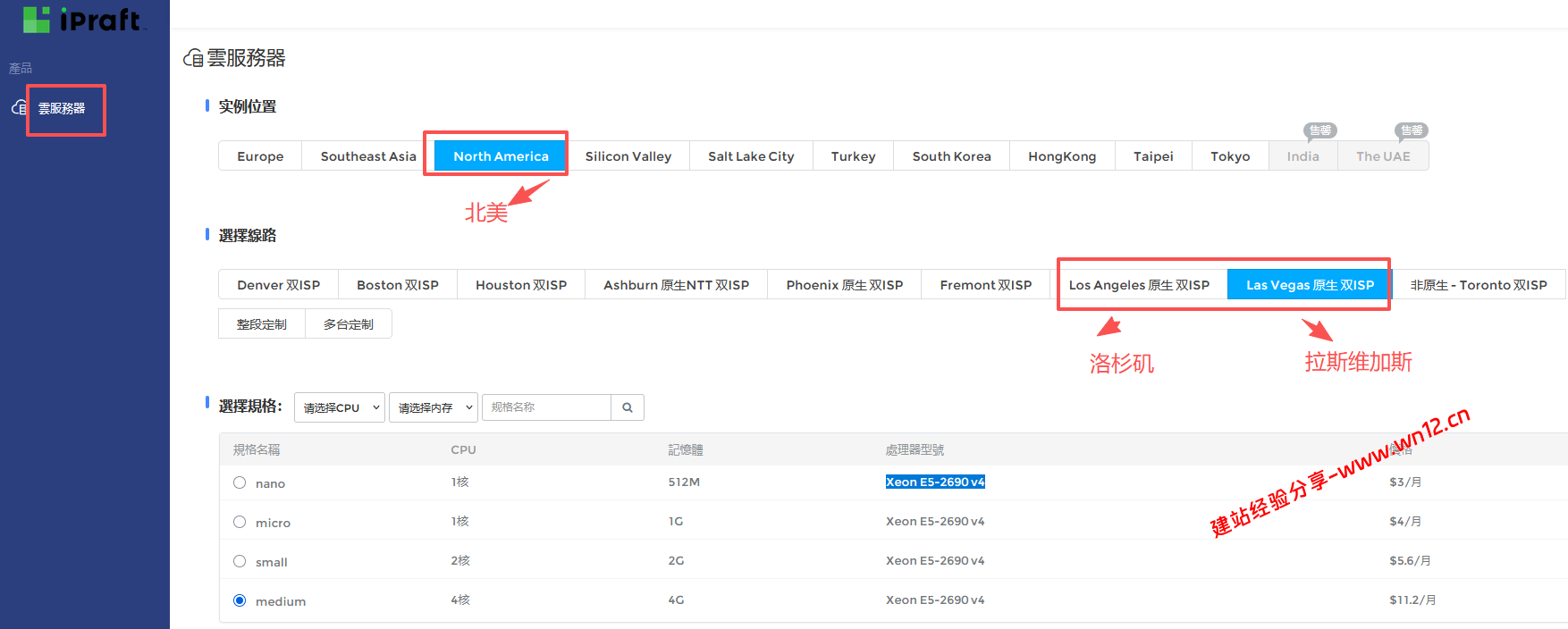Select the micro plan radio button
Image resolution: width=1568 pixels, height=629 pixels.
[240, 522]
